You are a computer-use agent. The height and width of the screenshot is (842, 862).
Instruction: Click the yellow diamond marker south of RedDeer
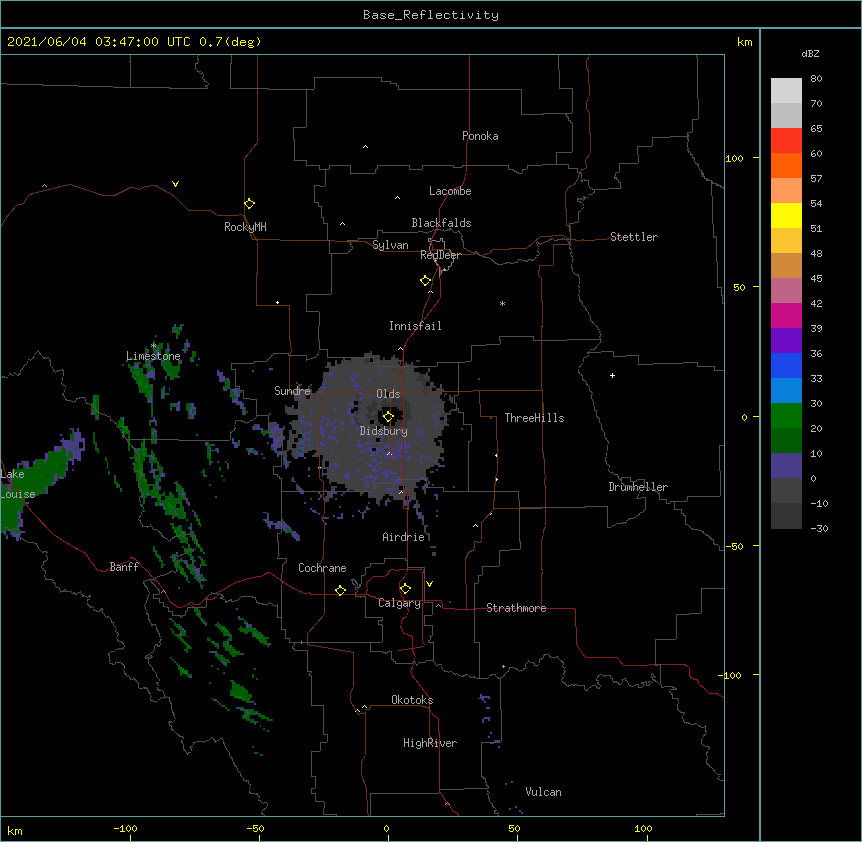tap(426, 281)
